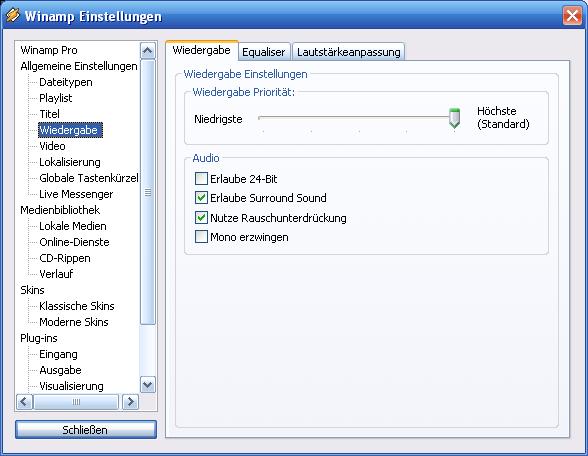Select Live Messenger entry

(x=76, y=194)
